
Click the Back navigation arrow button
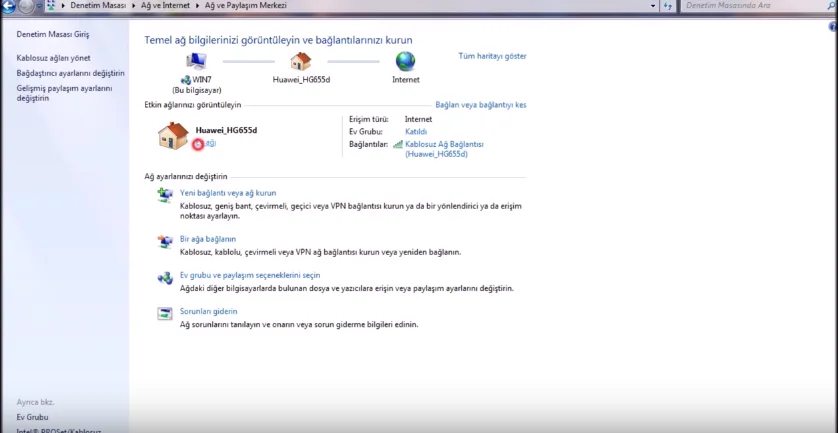pyautogui.click(x=7, y=6)
